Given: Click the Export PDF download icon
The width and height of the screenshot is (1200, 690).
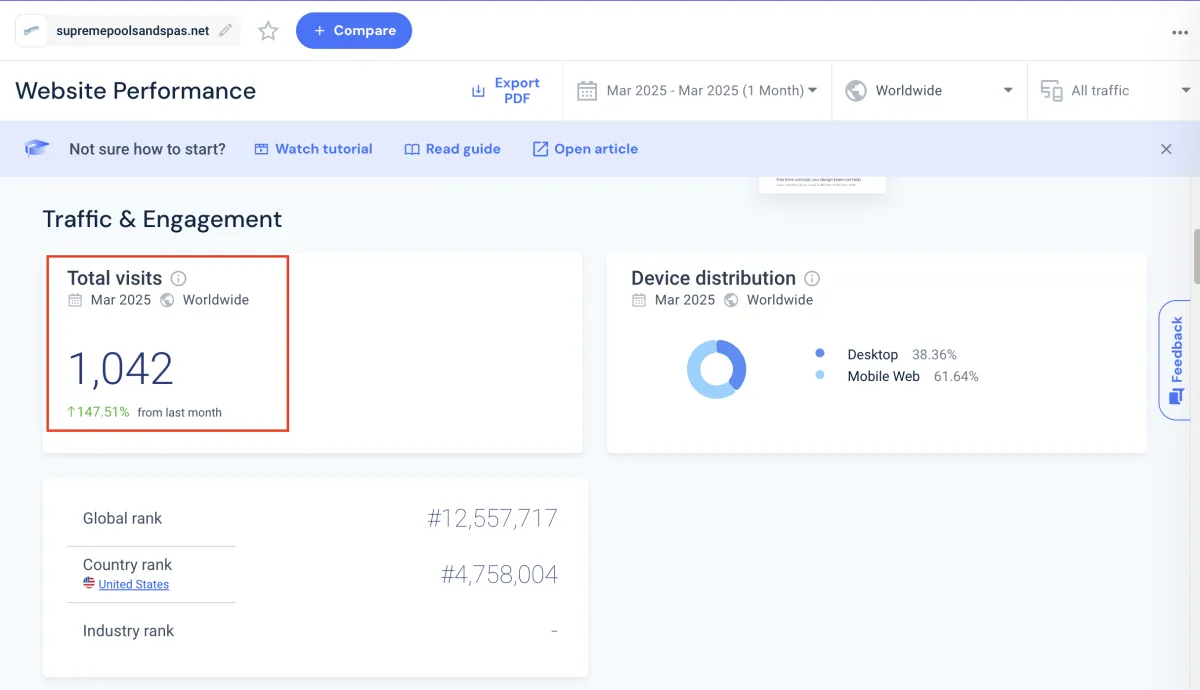Looking at the screenshot, I should click(478, 91).
